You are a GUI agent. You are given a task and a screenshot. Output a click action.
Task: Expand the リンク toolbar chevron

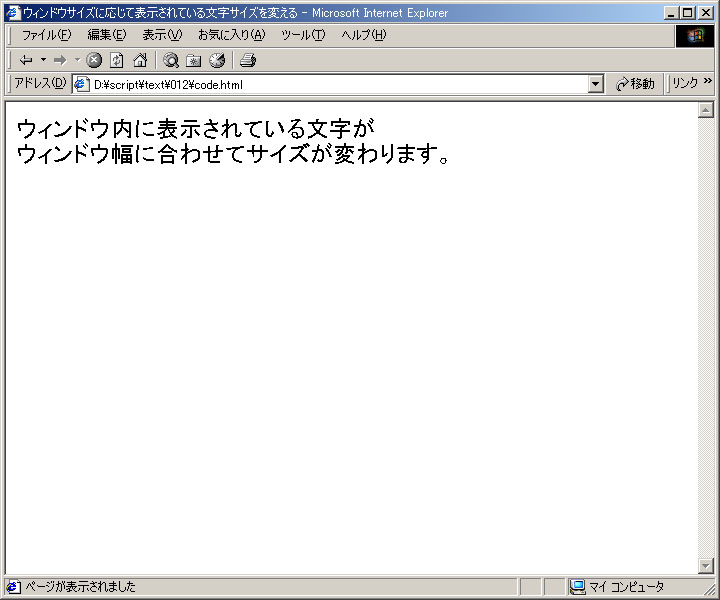pyautogui.click(x=707, y=81)
